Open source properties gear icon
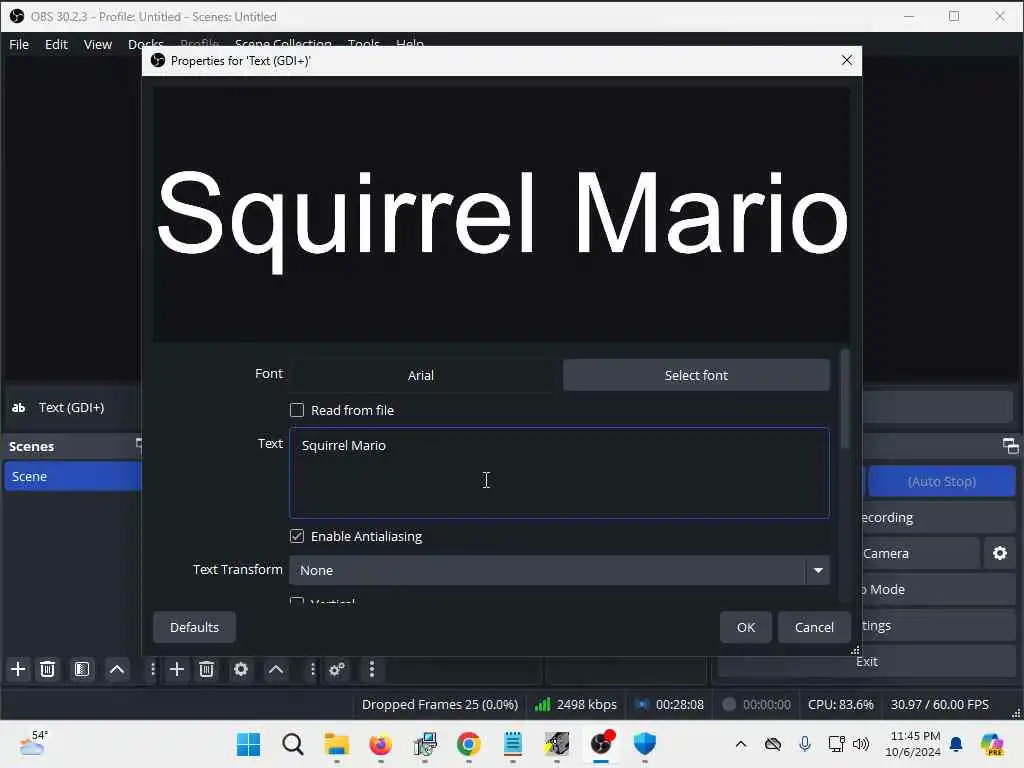 (x=241, y=669)
